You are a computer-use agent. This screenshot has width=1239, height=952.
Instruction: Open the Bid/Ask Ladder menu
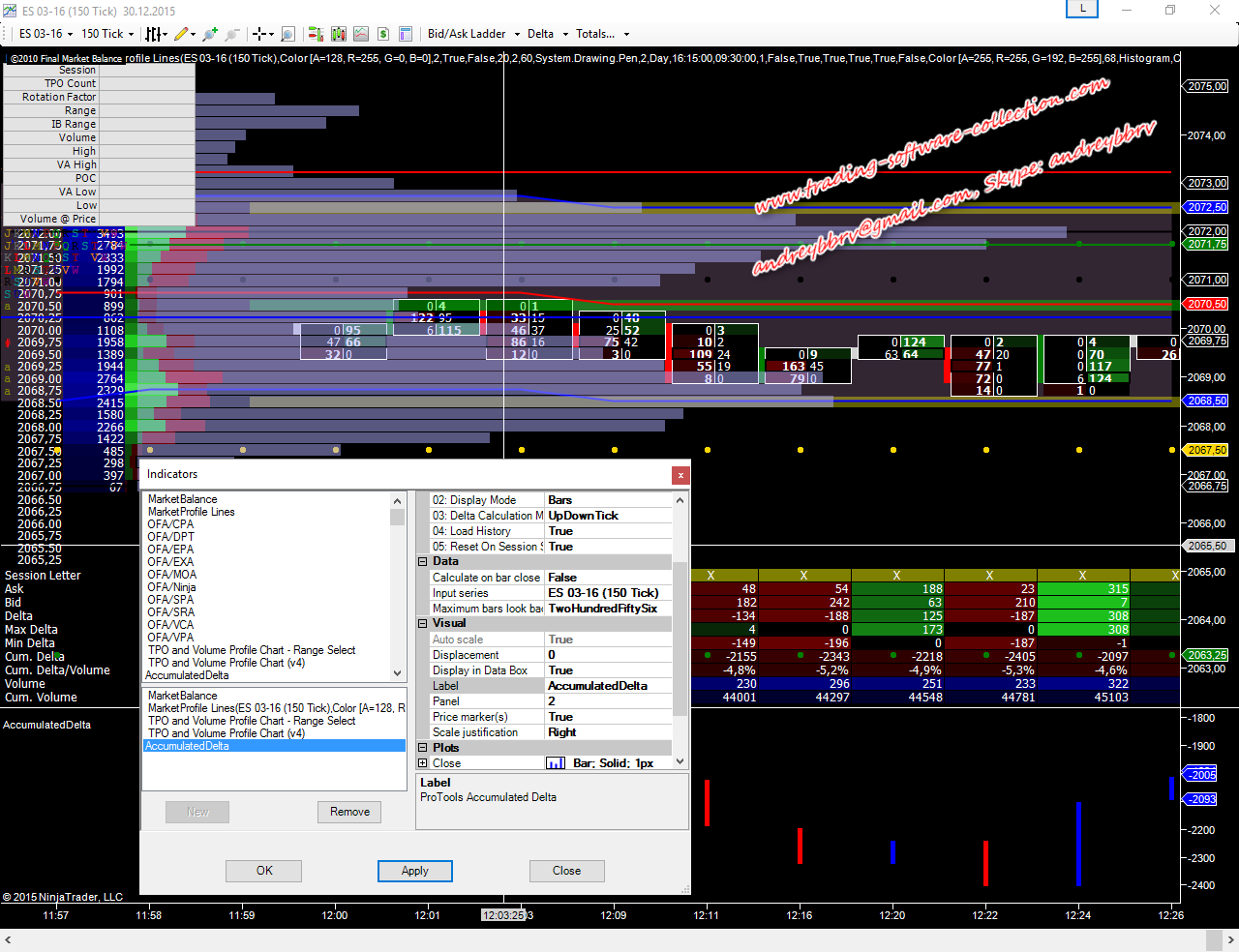point(472,34)
